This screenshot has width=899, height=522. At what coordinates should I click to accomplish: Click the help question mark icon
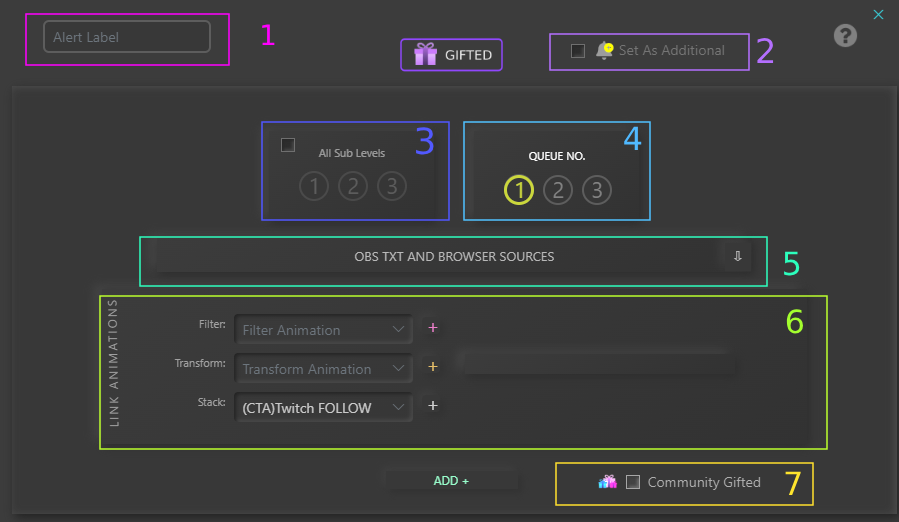coord(845,36)
